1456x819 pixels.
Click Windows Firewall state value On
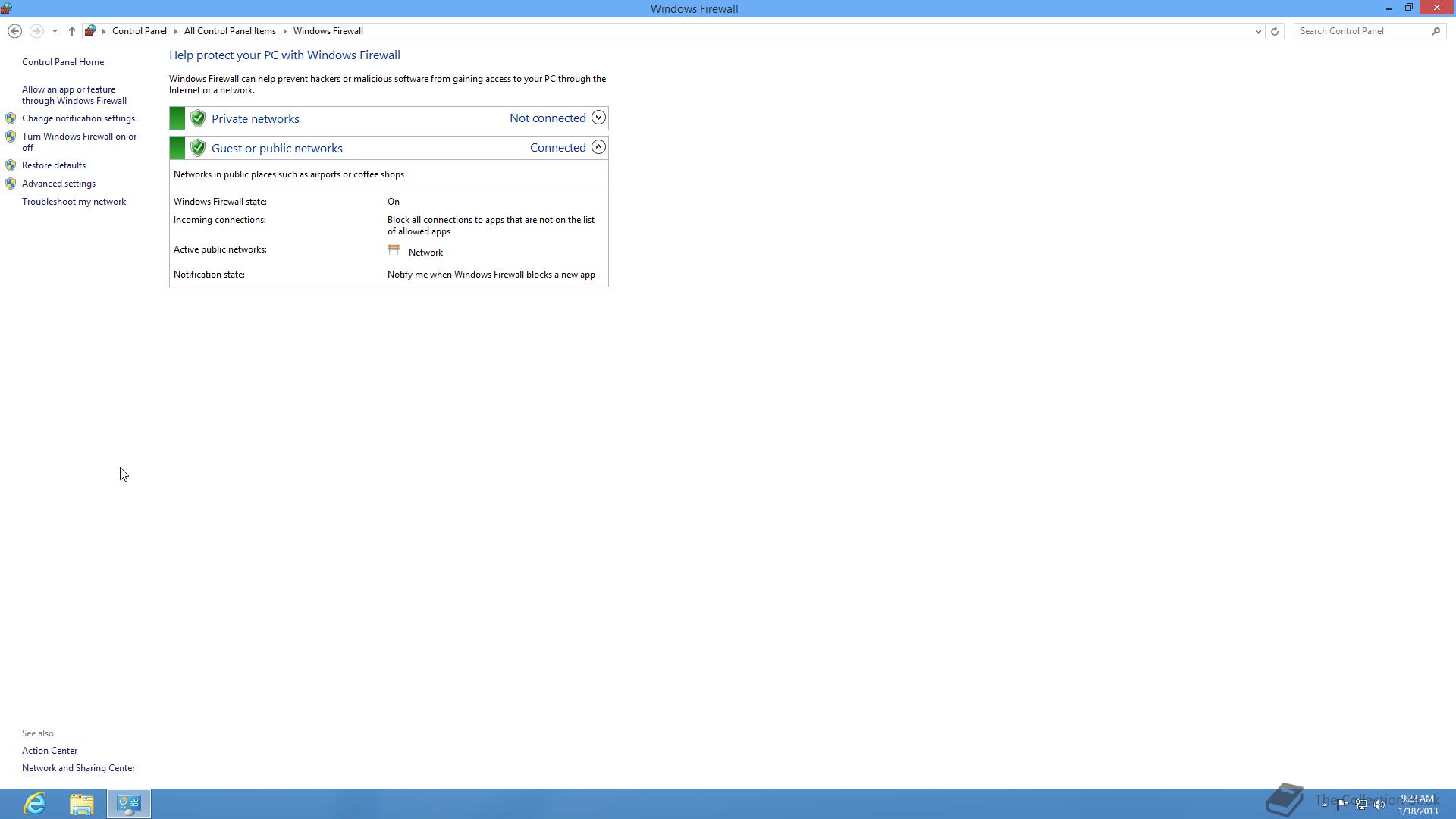(394, 202)
